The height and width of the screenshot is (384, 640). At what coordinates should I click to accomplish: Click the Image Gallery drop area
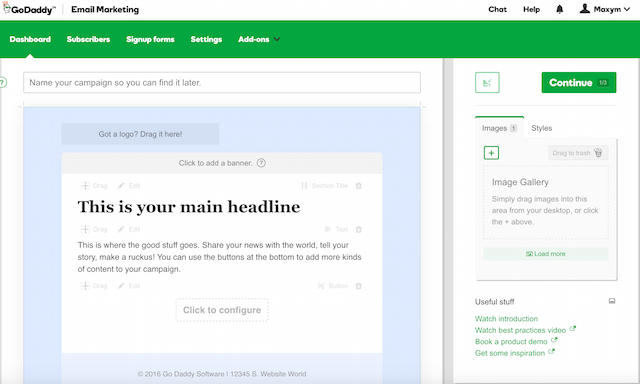coord(546,202)
